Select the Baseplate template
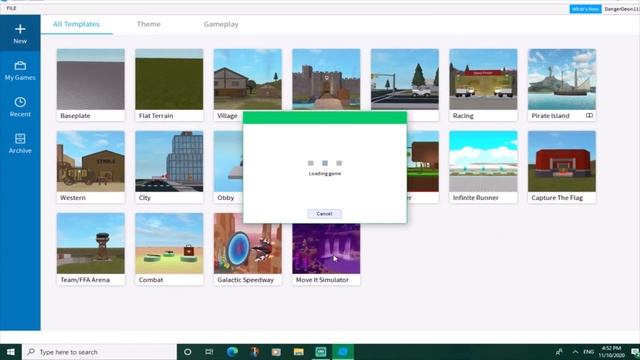 [91, 85]
